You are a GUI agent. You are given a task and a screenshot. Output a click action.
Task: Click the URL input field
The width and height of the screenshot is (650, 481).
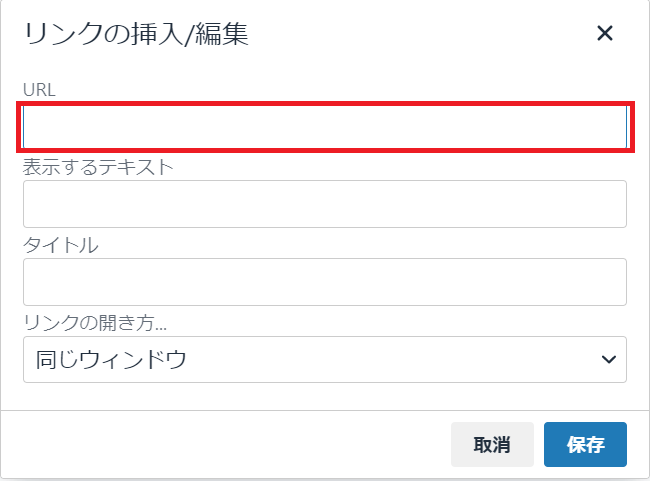325,127
